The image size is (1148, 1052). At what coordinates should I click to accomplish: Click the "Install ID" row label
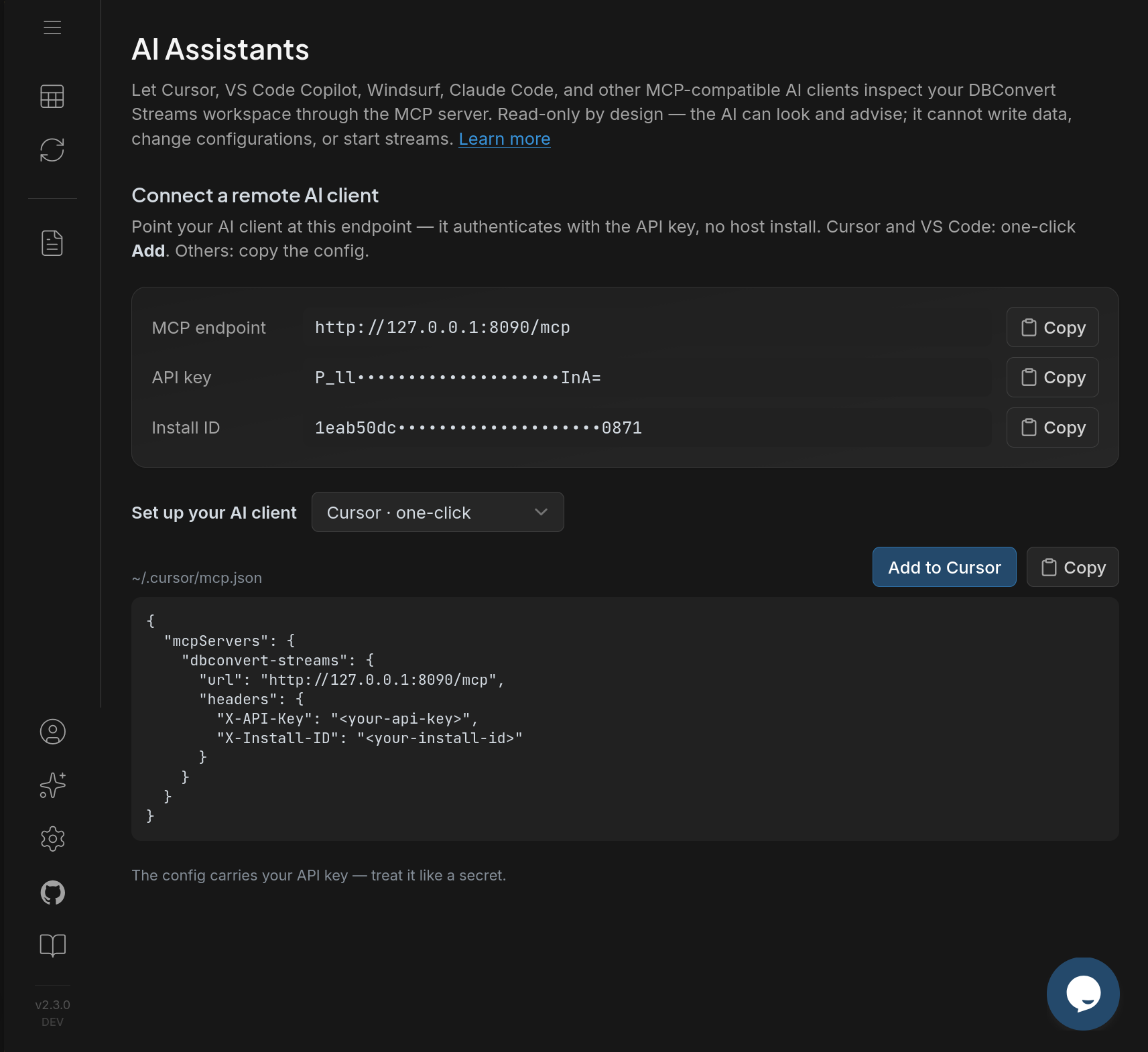point(186,428)
